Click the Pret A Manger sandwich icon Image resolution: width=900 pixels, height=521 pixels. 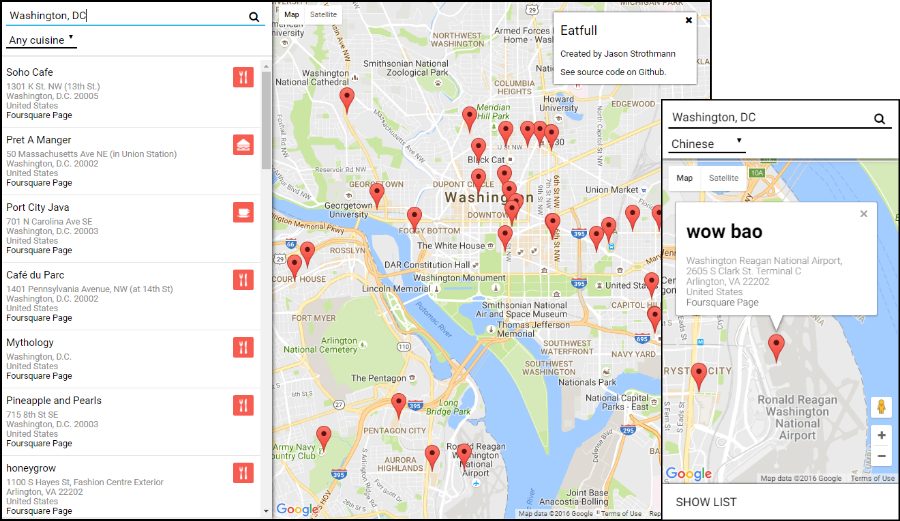[x=243, y=145]
